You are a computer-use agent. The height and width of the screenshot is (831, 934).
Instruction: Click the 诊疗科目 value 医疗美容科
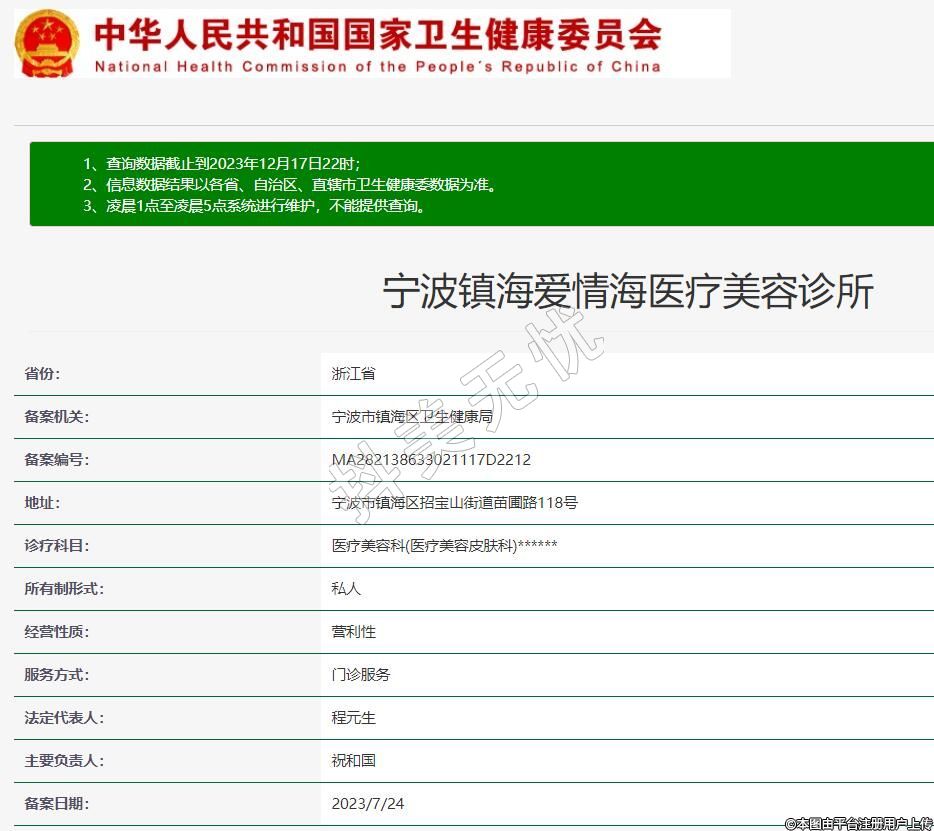pos(444,546)
